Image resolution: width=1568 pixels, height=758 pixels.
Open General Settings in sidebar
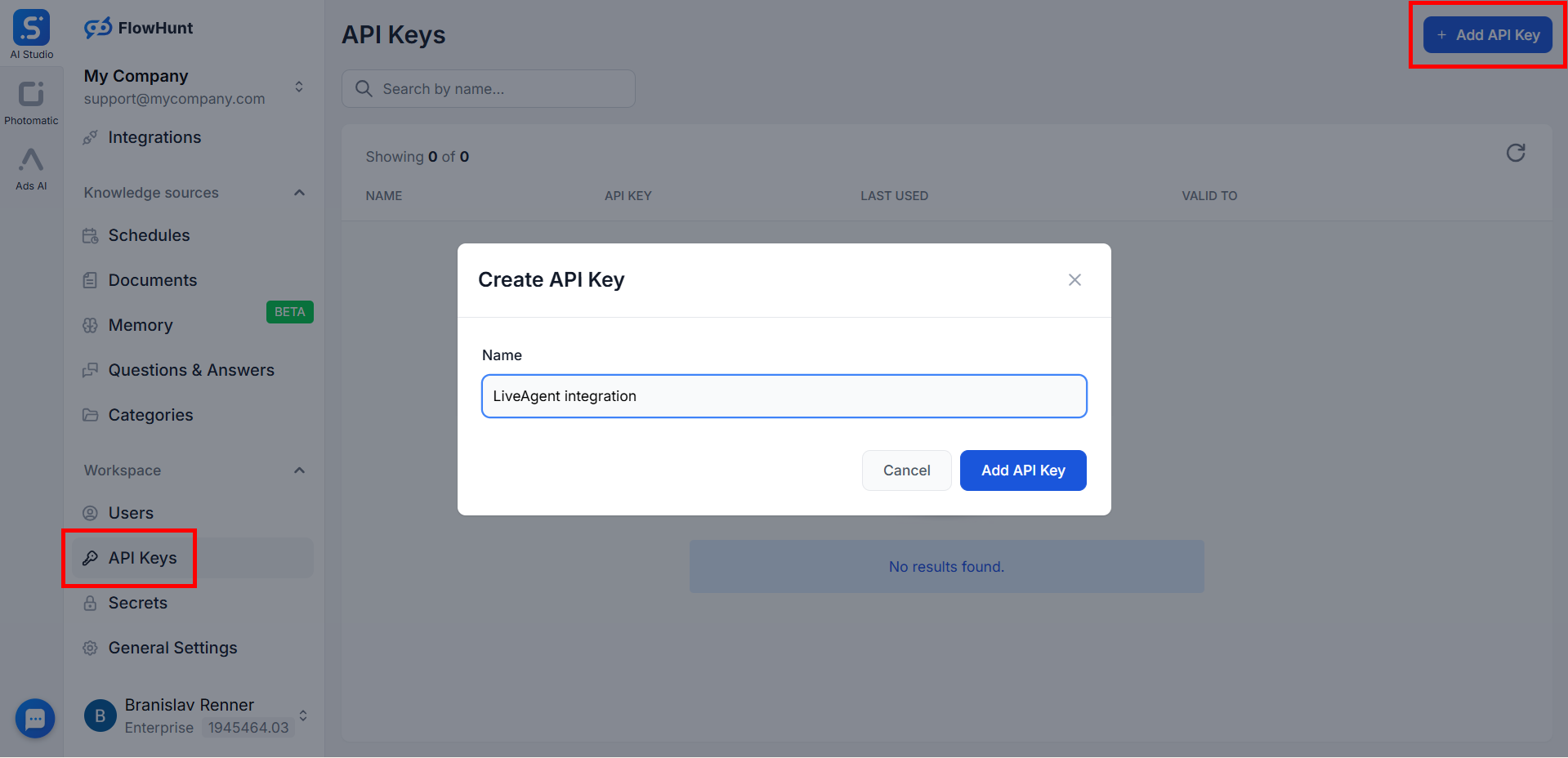coord(172,648)
